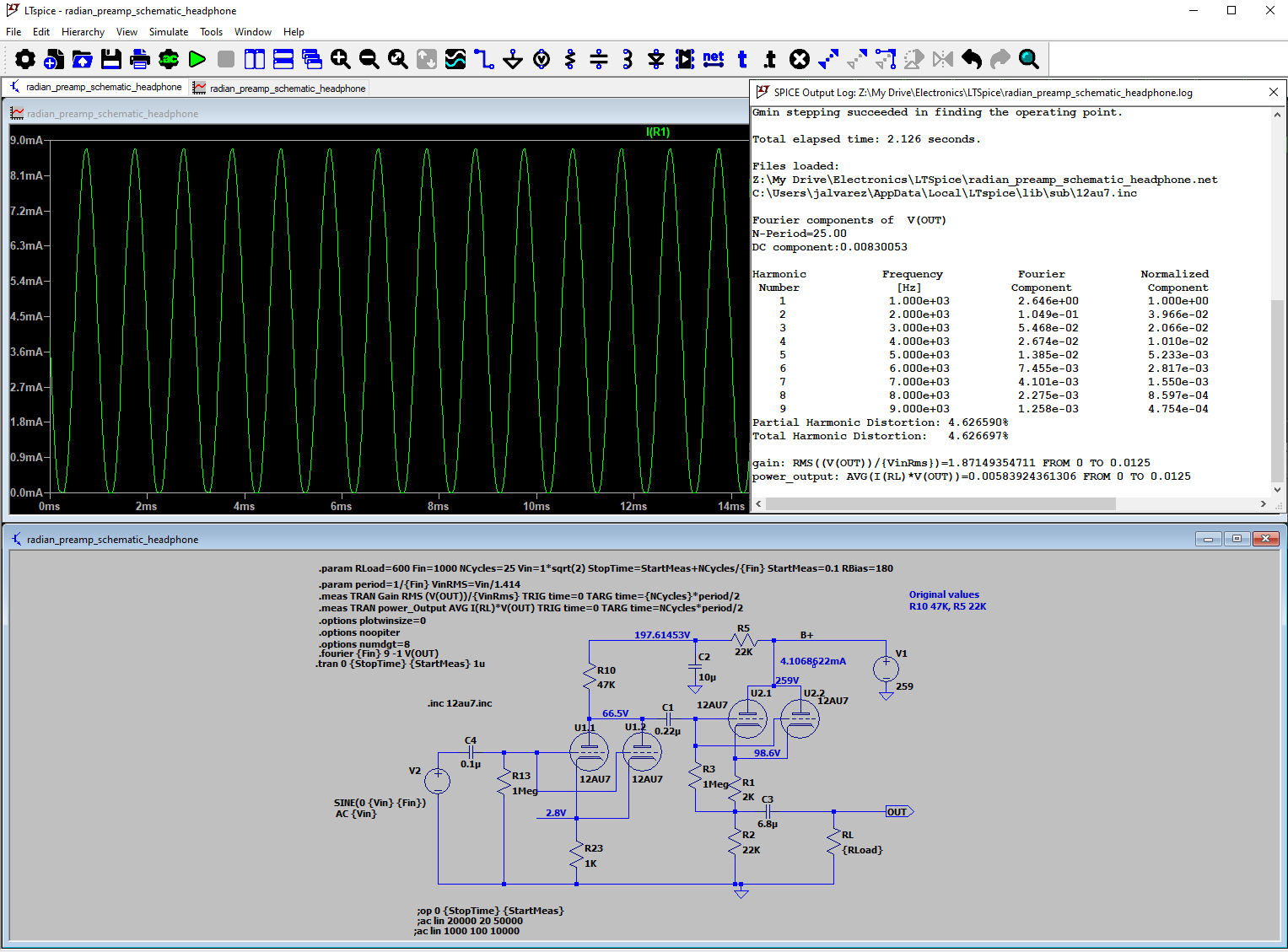Viewport: 1288px width, 952px height.
Task: Open the Window menu
Action: (x=253, y=32)
